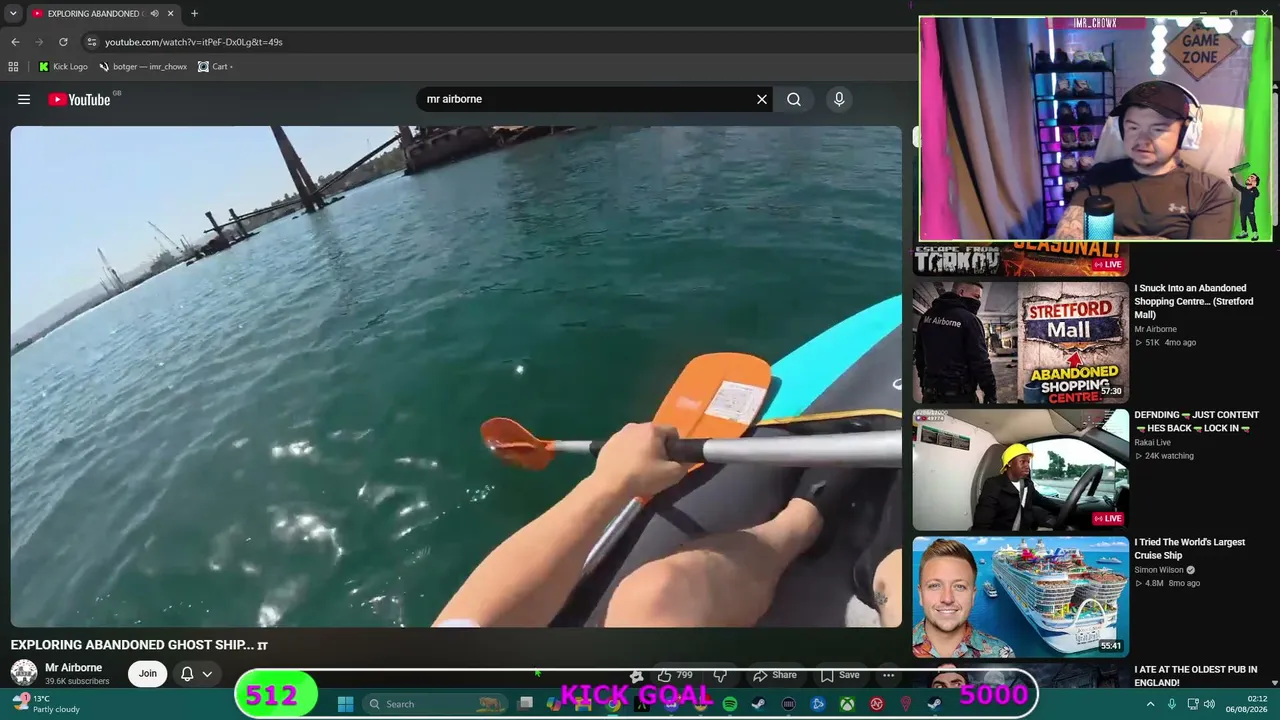Open the weather widget showing 13°C
This screenshot has width=1280, height=720.
click(x=46, y=704)
